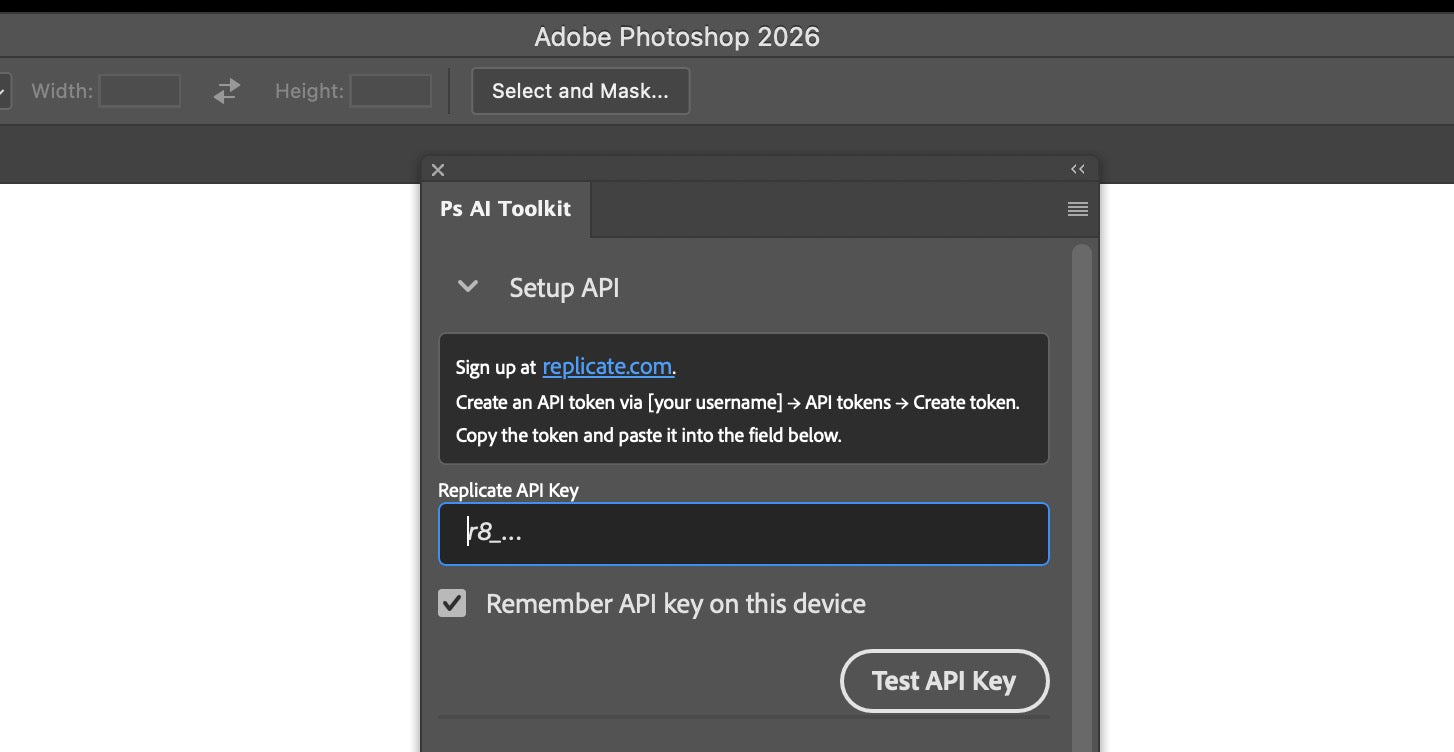The width and height of the screenshot is (1454, 752).
Task: Click the Adobe Photoshop 2026 title bar
Action: (x=677, y=37)
